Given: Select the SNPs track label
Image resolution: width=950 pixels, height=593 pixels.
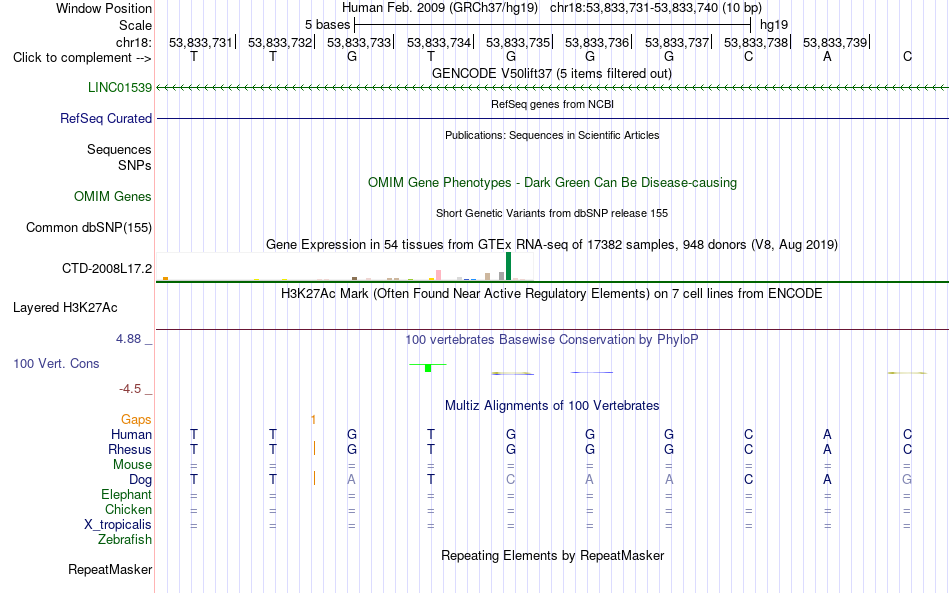Looking at the screenshot, I should coord(135,165).
